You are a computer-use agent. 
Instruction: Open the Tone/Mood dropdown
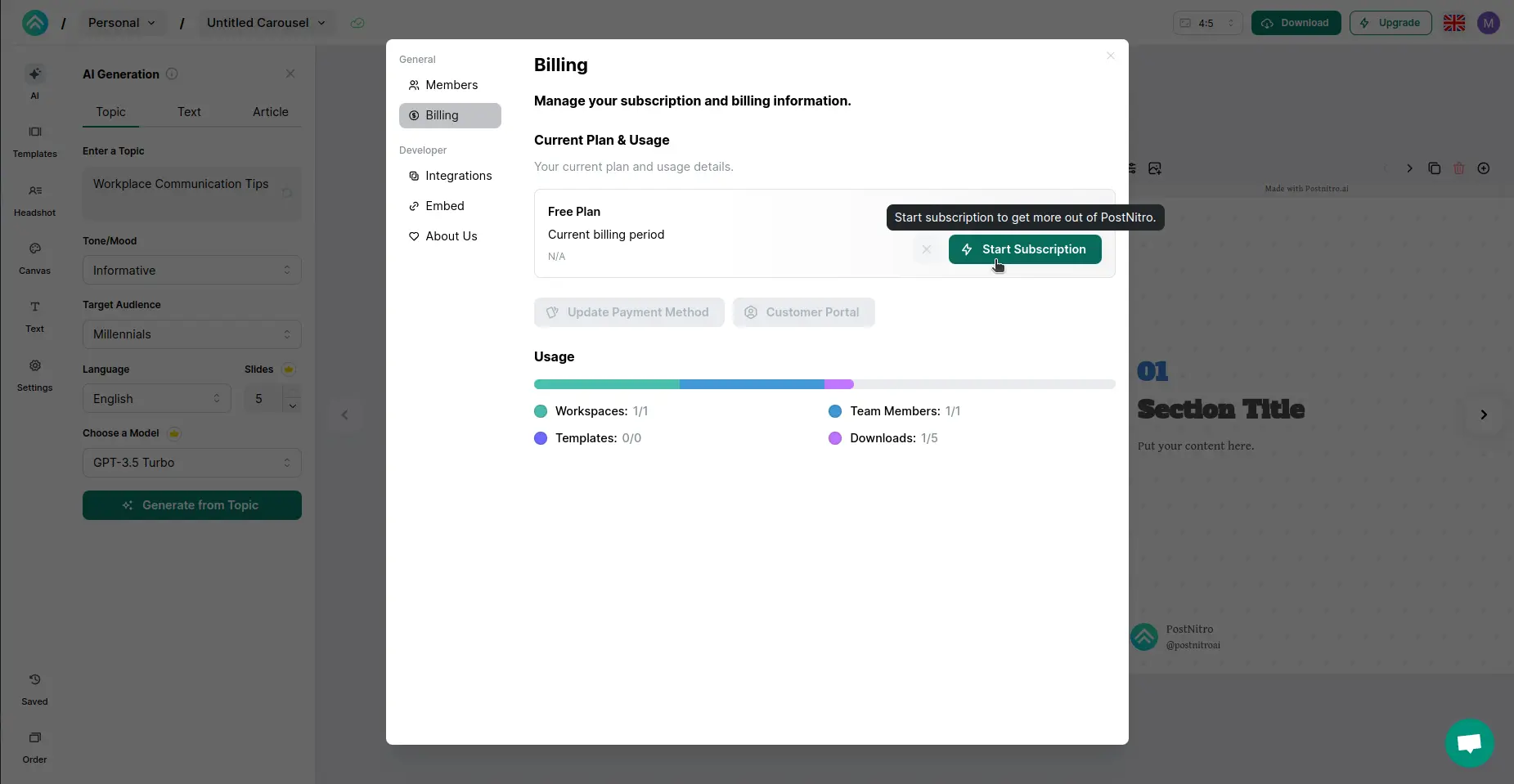pyautogui.click(x=191, y=270)
